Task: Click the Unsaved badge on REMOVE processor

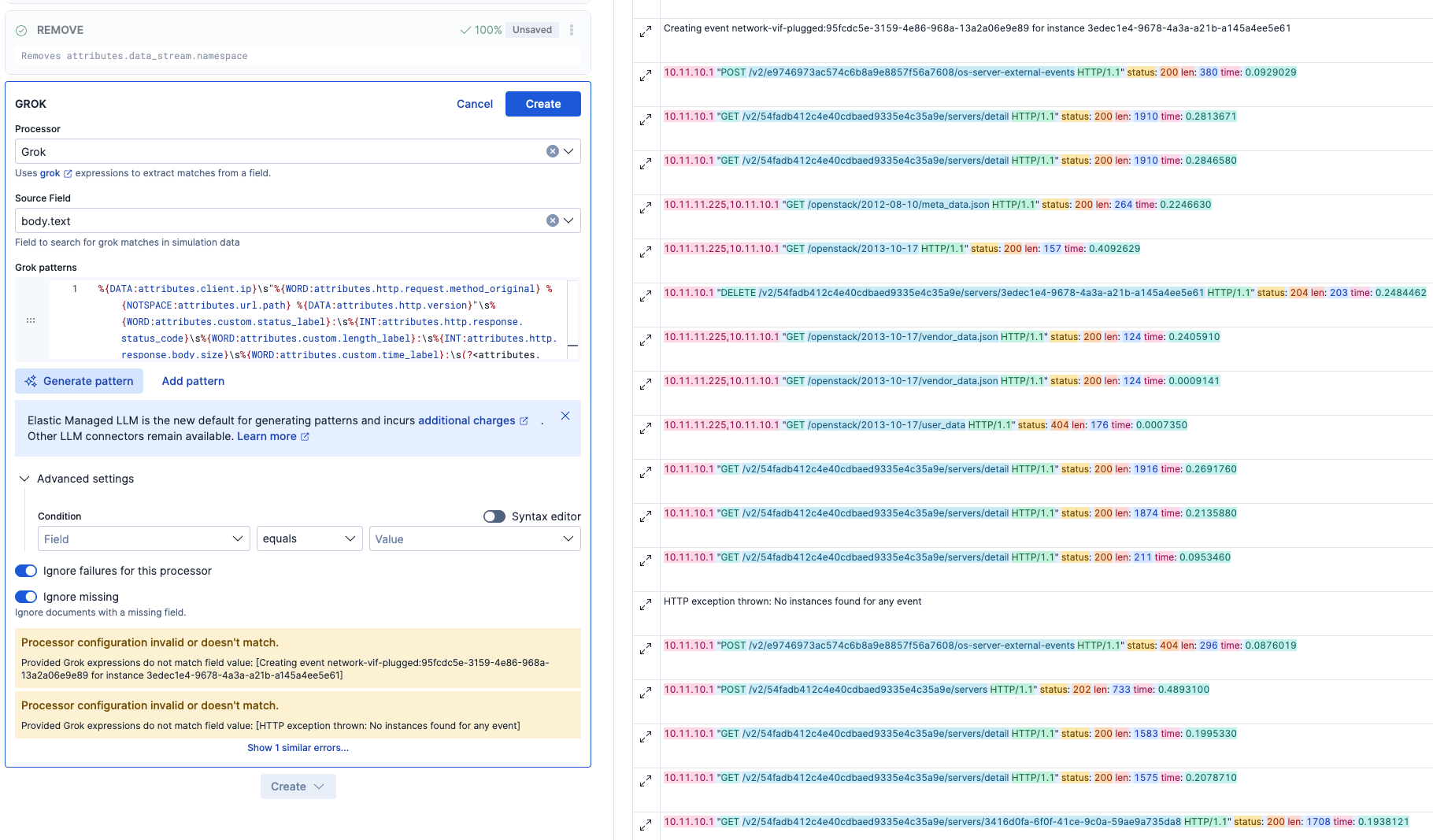Action: coord(532,30)
